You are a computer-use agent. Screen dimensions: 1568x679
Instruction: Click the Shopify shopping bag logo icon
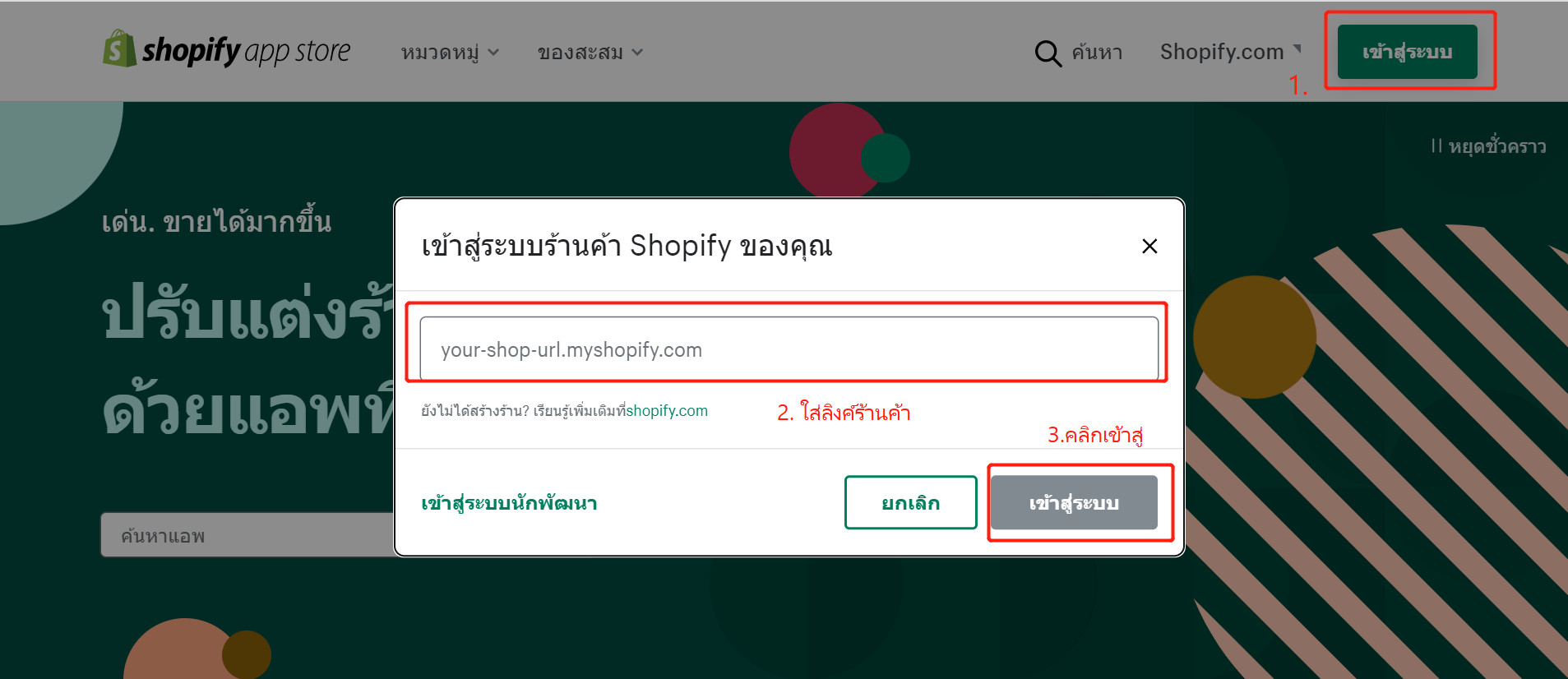[119, 49]
